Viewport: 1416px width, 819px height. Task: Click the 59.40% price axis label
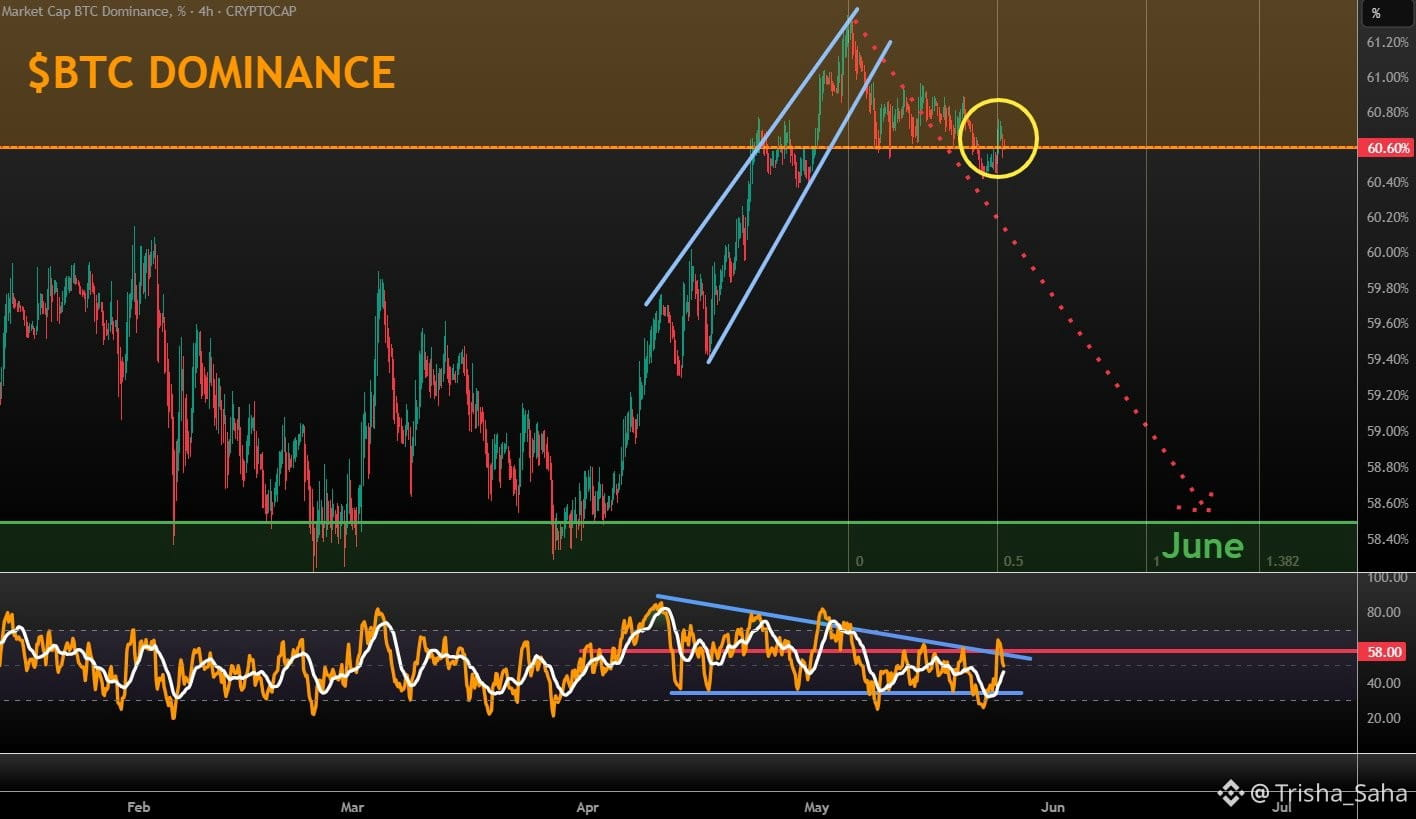pyautogui.click(x=1387, y=359)
